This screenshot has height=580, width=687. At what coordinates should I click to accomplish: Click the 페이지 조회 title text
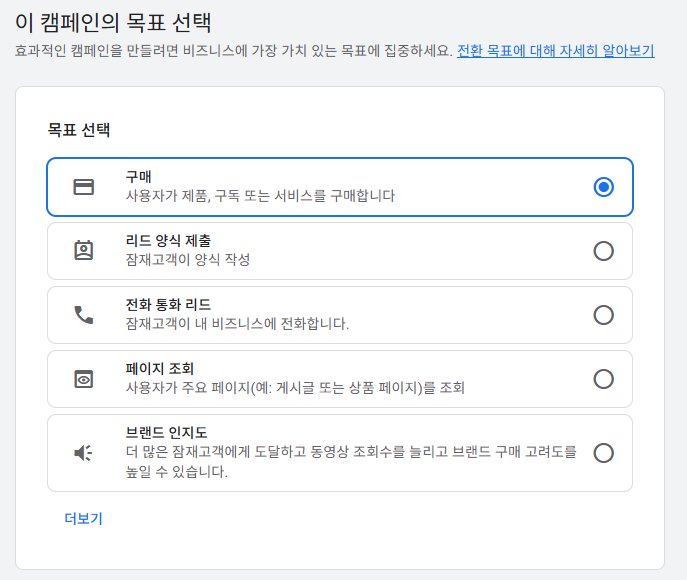click(159, 368)
